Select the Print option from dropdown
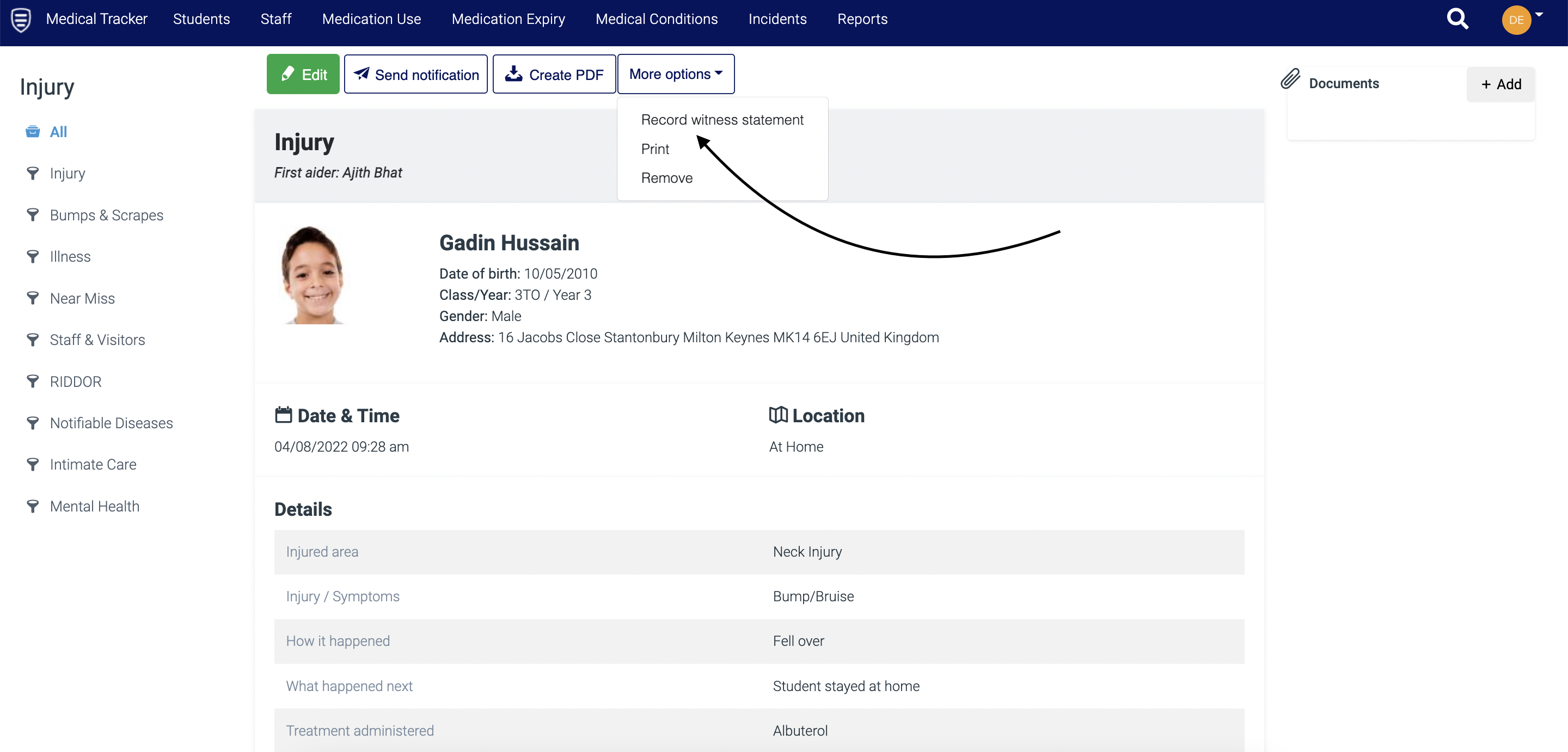Image resolution: width=1568 pixels, height=752 pixels. tap(655, 148)
